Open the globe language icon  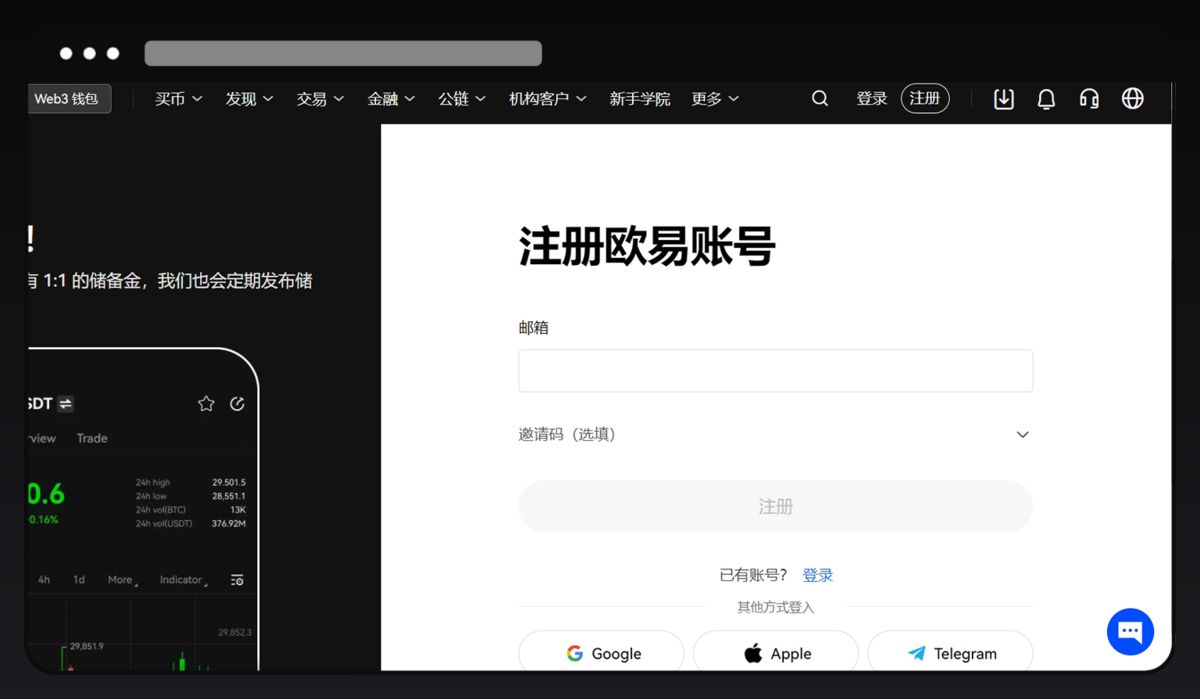(x=1132, y=99)
